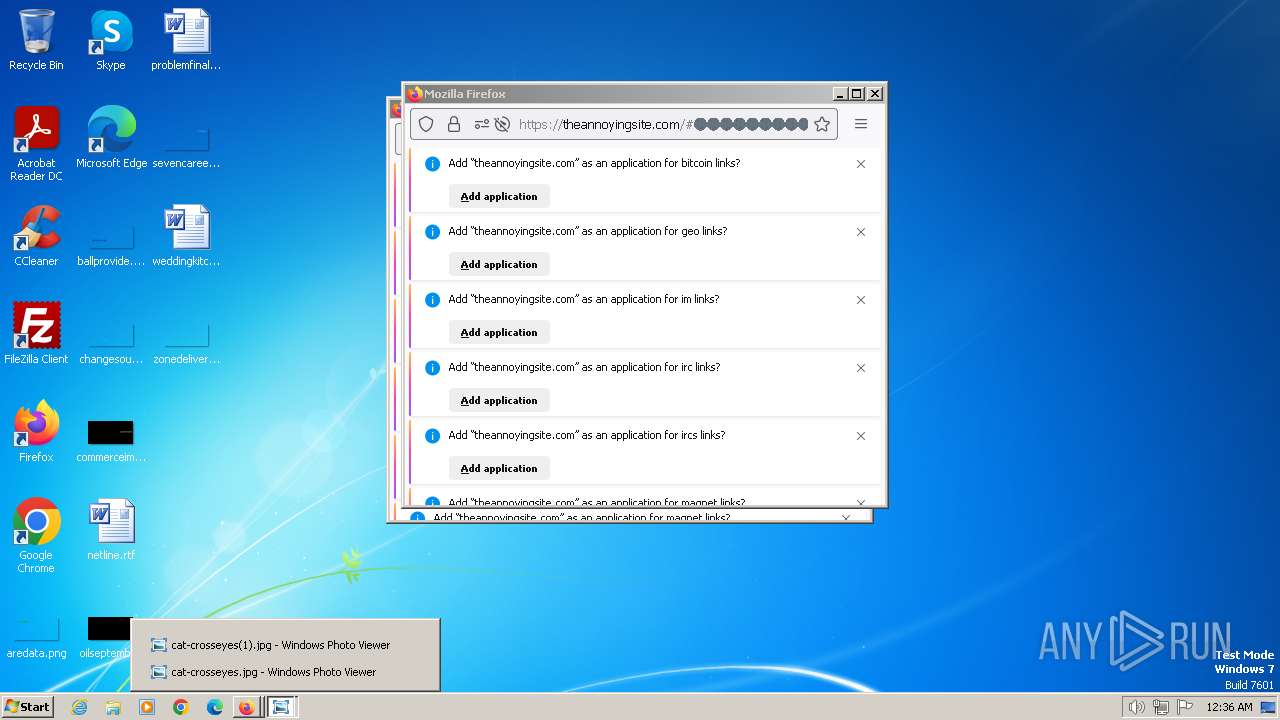1280x720 pixels.
Task: Select cat-crosseyes.jpg in the taskbar preview list
Action: click(x=285, y=672)
